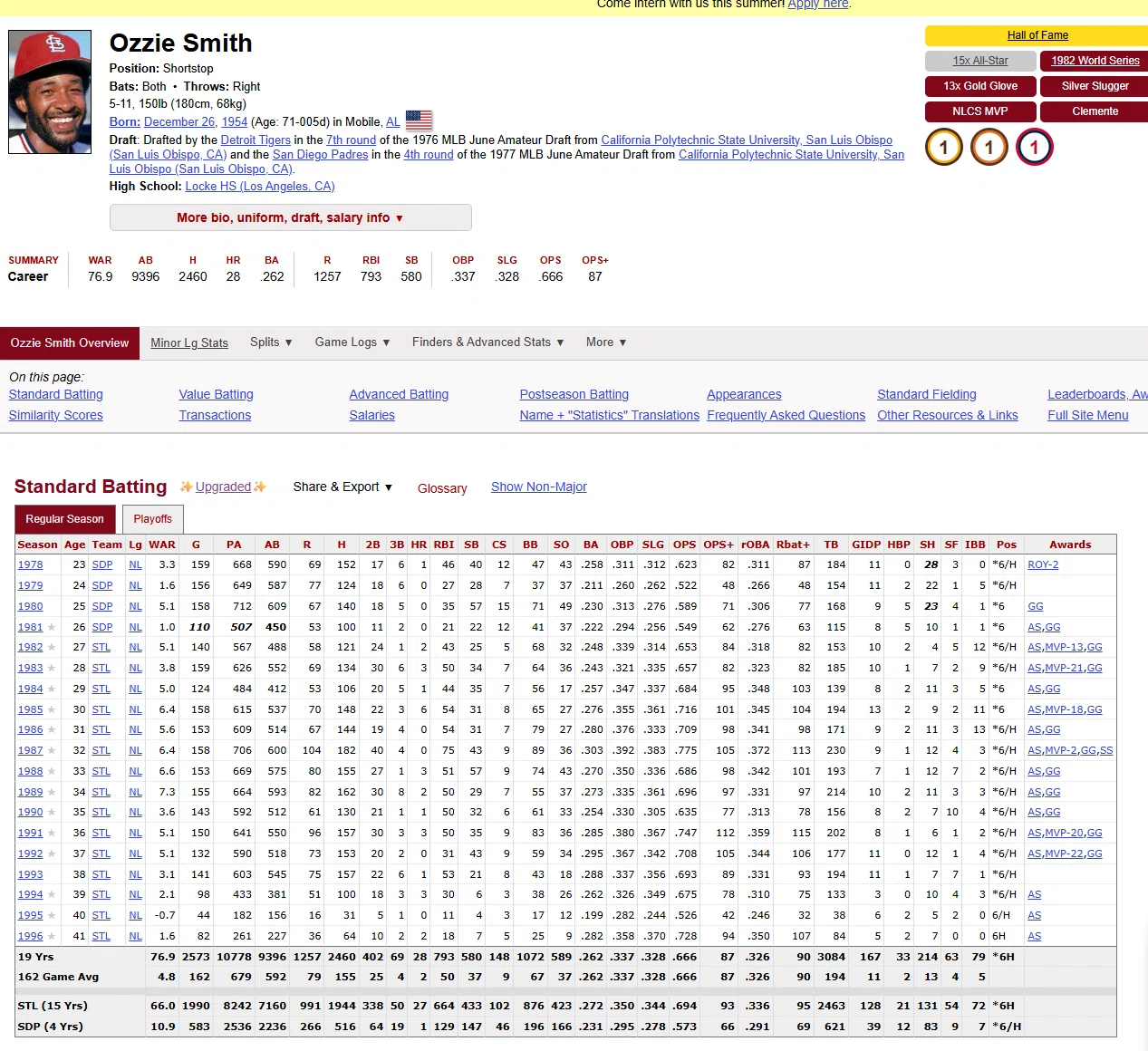Screen dimensions: 1148x1051
Task: Open the Minor Lg Stats tab
Action: point(189,342)
